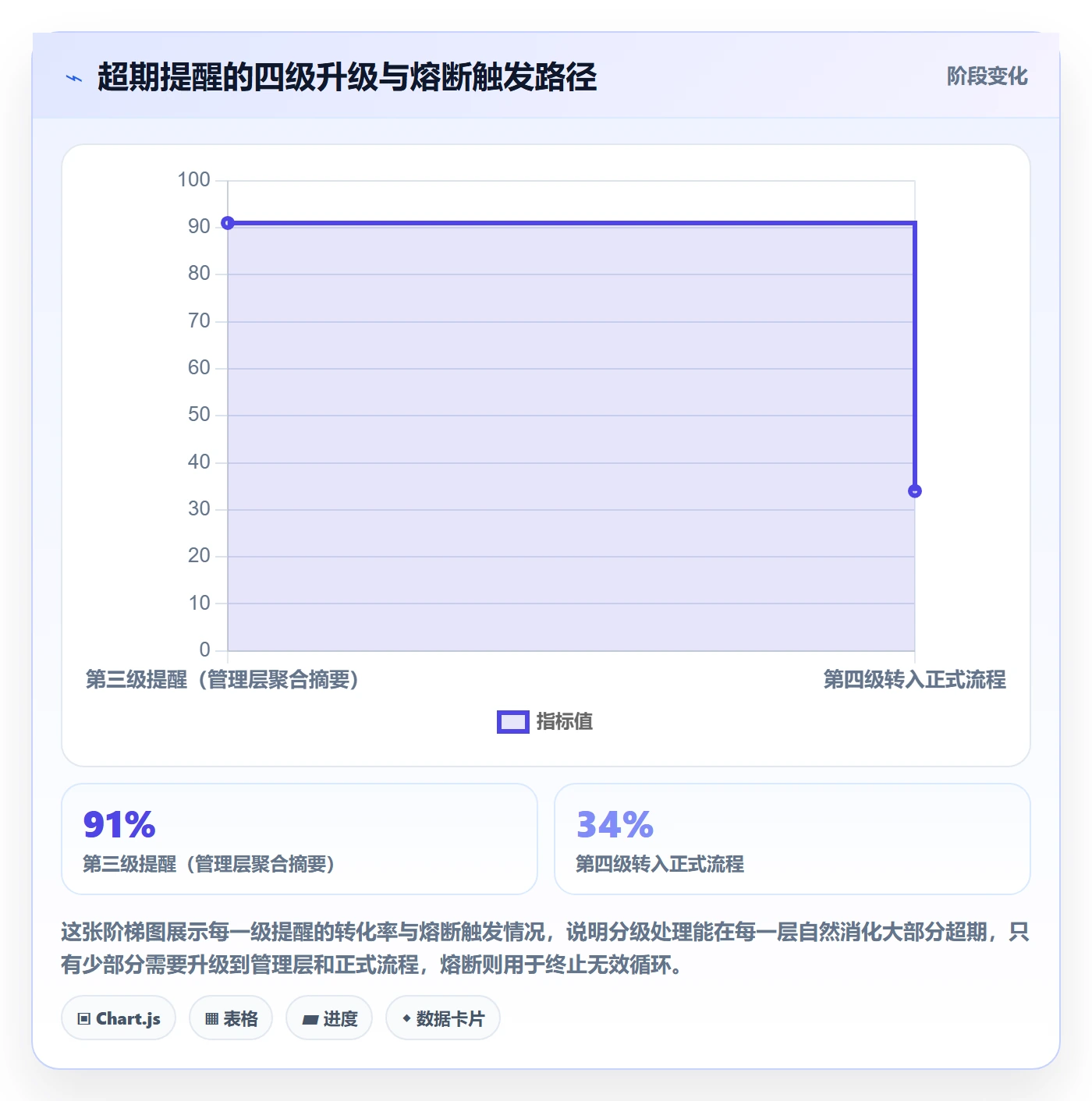Open the 91% stat card

(x=300, y=839)
